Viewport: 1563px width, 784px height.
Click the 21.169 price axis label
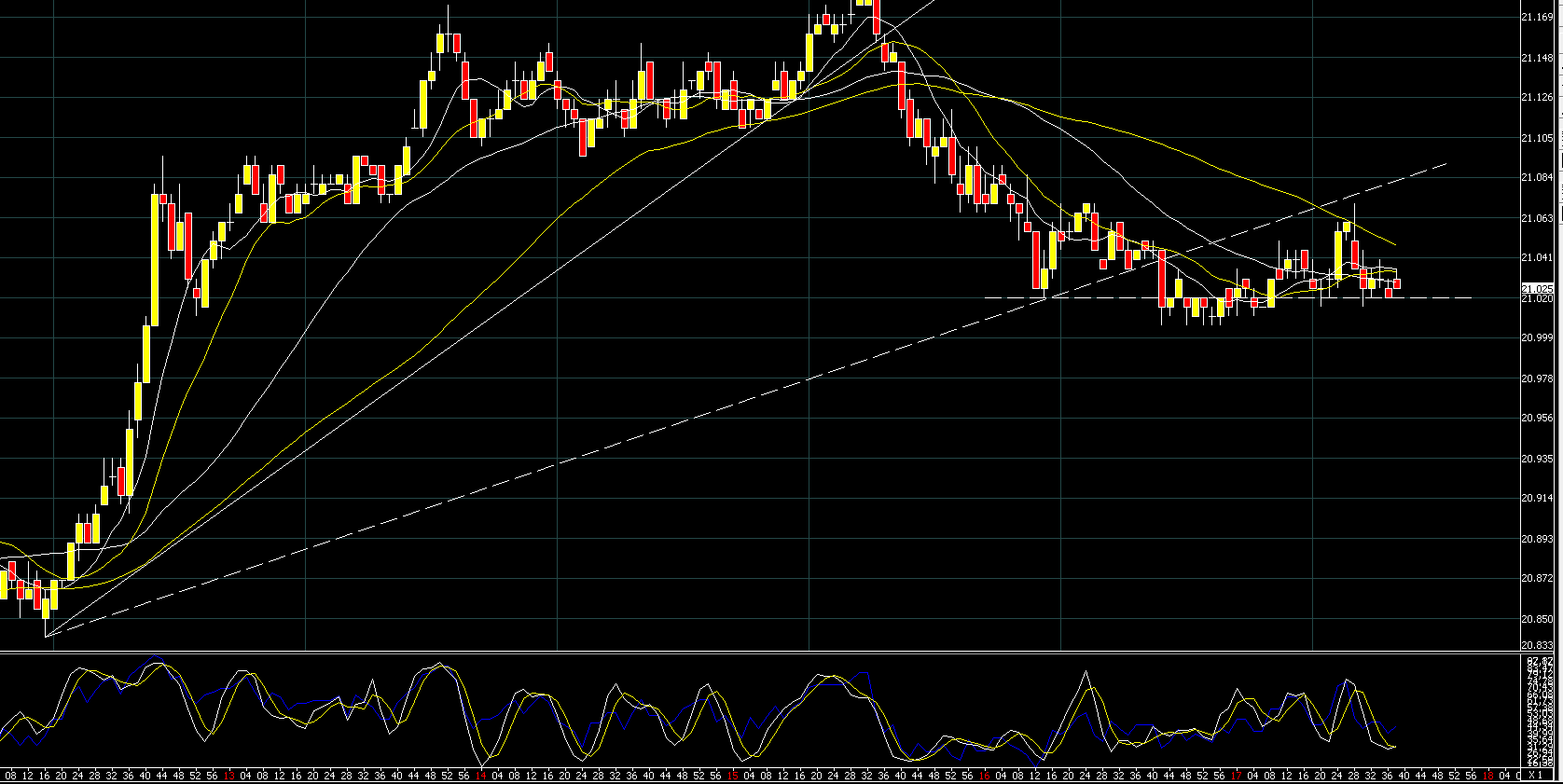point(1537,18)
